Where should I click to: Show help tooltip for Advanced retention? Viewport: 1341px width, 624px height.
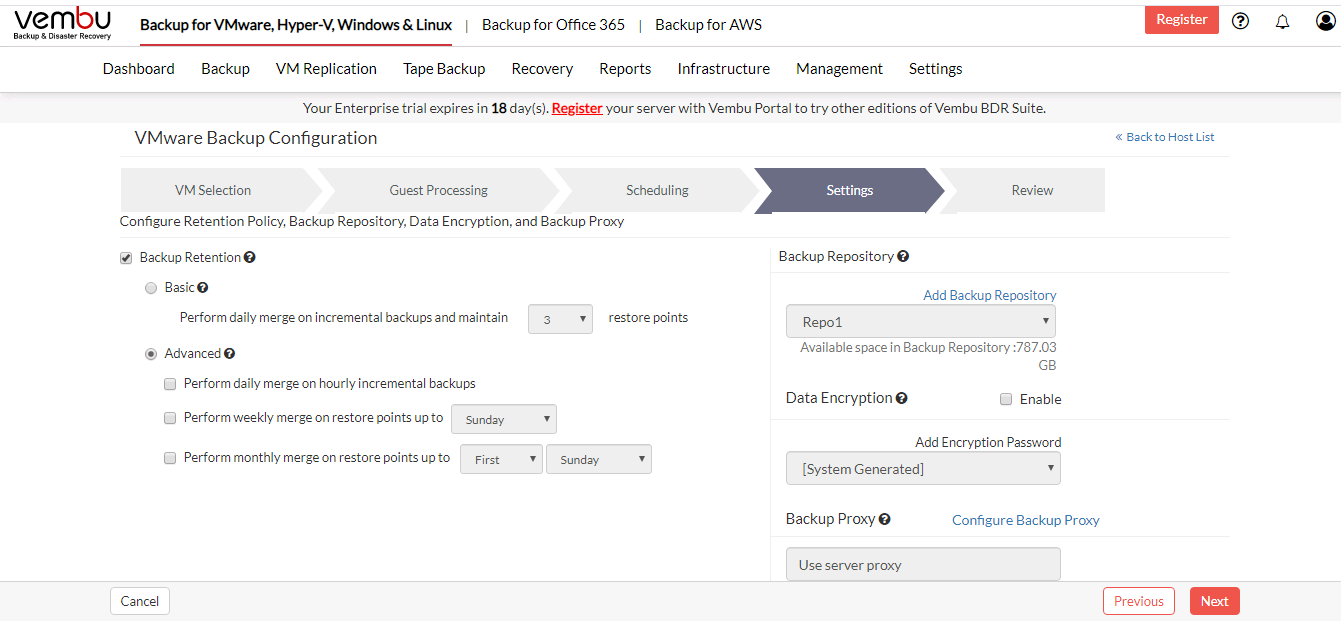pyautogui.click(x=230, y=353)
